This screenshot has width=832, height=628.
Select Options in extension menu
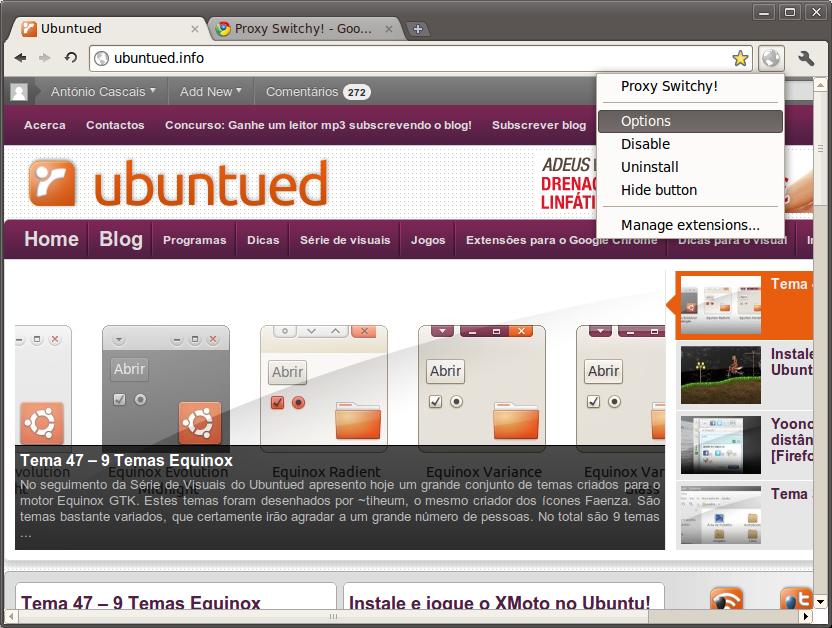point(690,121)
